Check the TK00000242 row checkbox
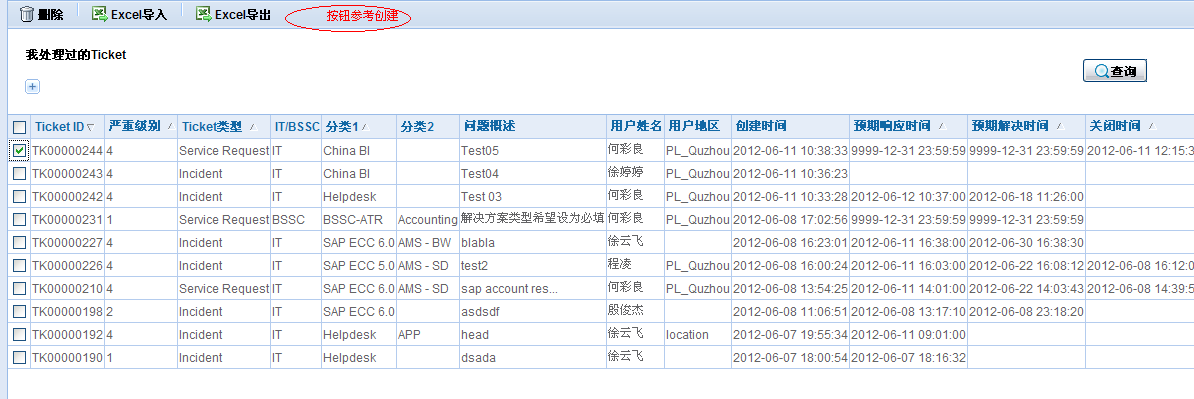 coord(20,196)
